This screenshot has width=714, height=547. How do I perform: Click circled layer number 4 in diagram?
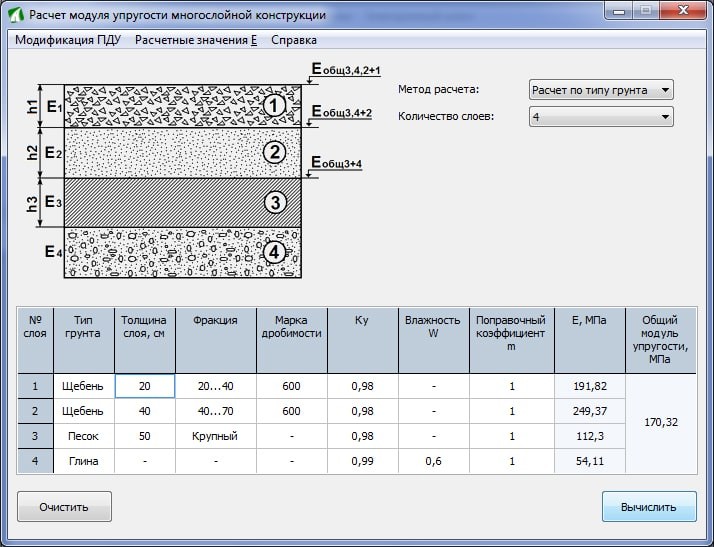coord(274,252)
